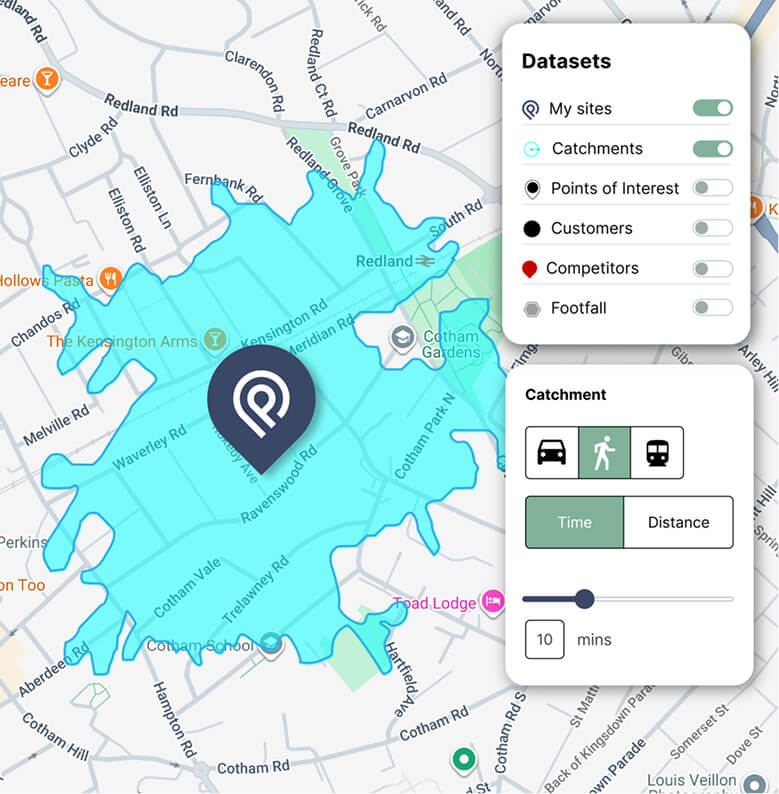Screen dimensions: 779x794
Task: Click the Fernbank Rd street label
Action: tap(223, 187)
